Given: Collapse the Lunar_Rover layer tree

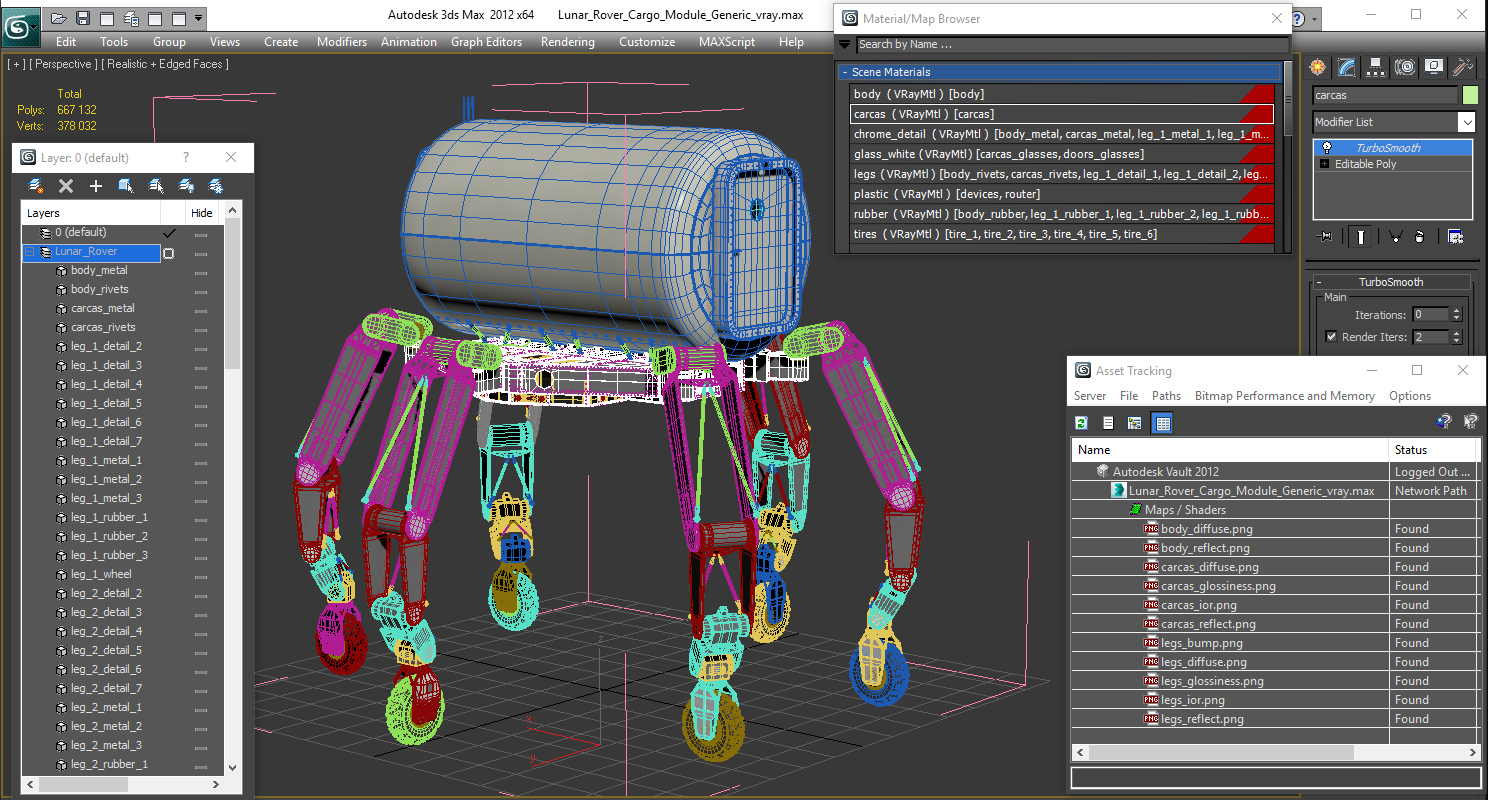Looking at the screenshot, I should (30, 252).
